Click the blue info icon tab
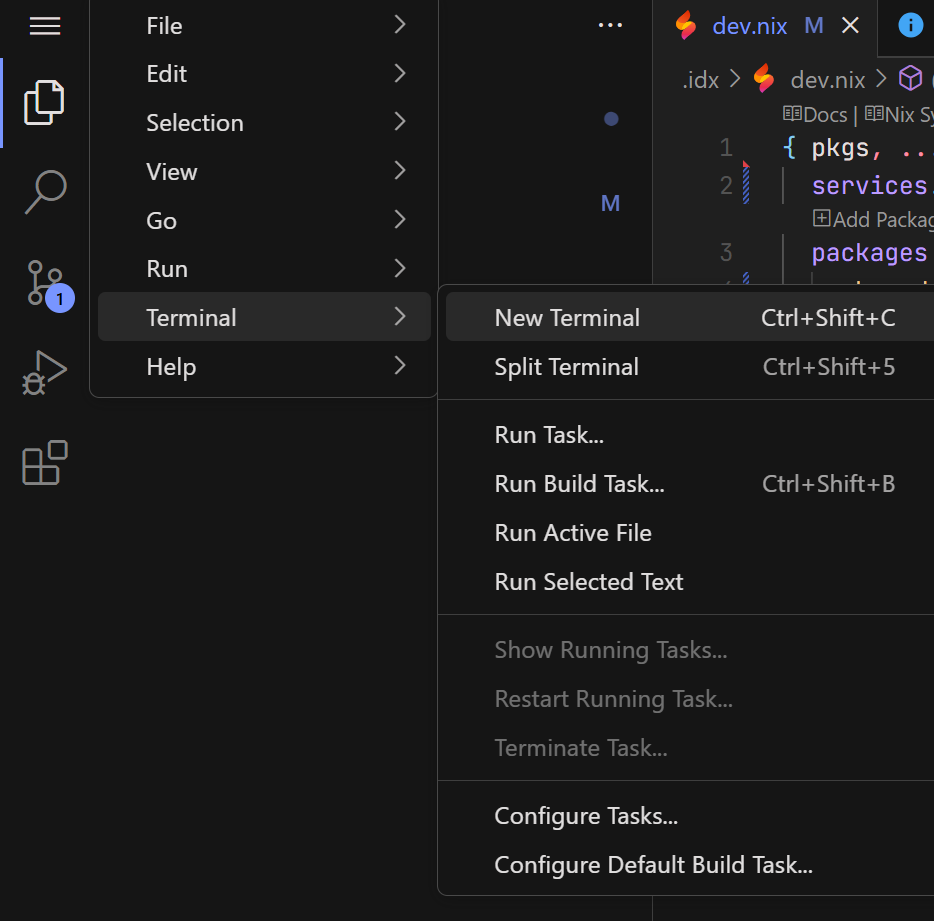This screenshot has height=921, width=934. (910, 26)
